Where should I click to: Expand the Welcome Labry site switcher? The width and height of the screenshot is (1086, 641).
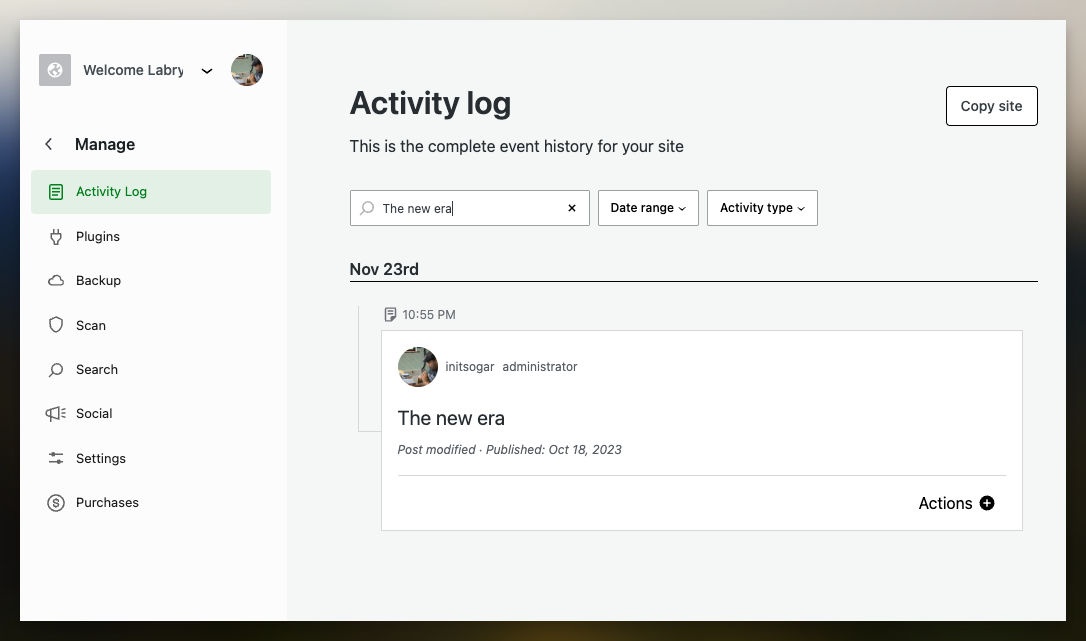point(207,71)
